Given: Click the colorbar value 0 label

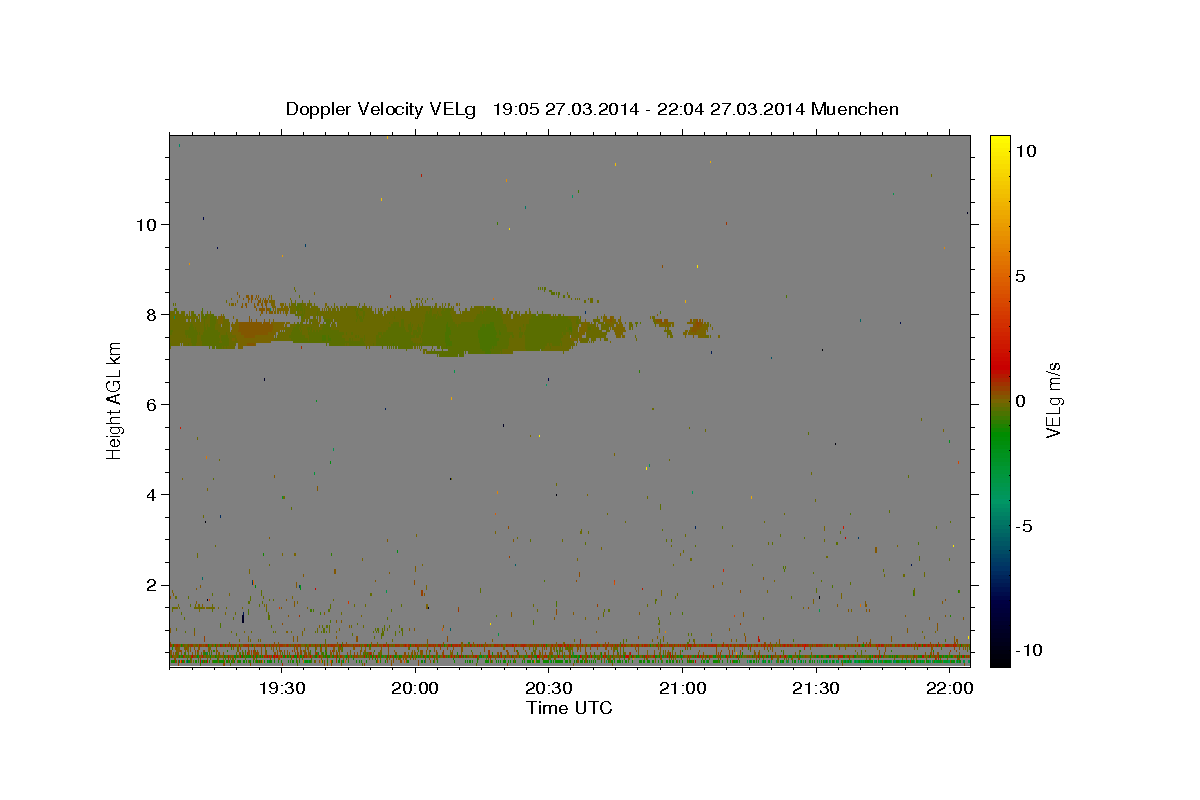Looking at the screenshot, I should point(1021,400).
